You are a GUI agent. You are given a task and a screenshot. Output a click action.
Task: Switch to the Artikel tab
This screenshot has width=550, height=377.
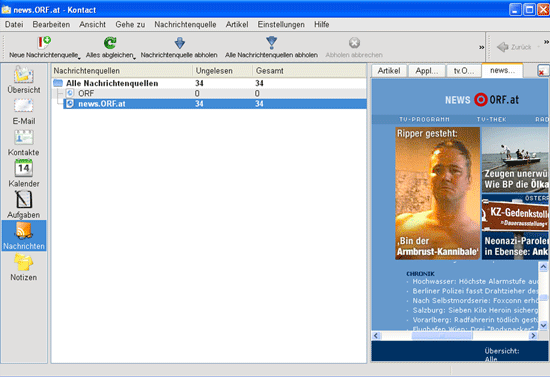(389, 71)
